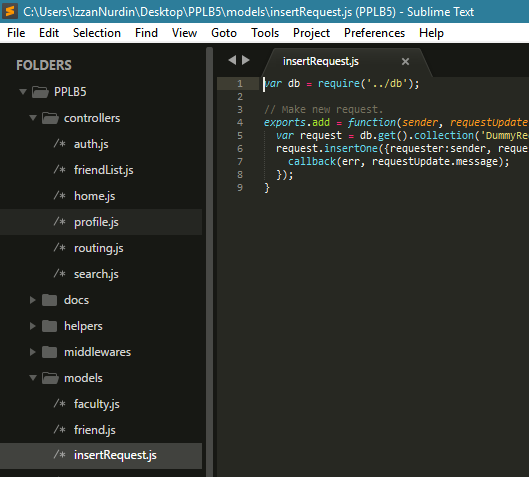The width and height of the screenshot is (529, 477).
Task: Click line number 1 in the gutter
Action: (240, 83)
